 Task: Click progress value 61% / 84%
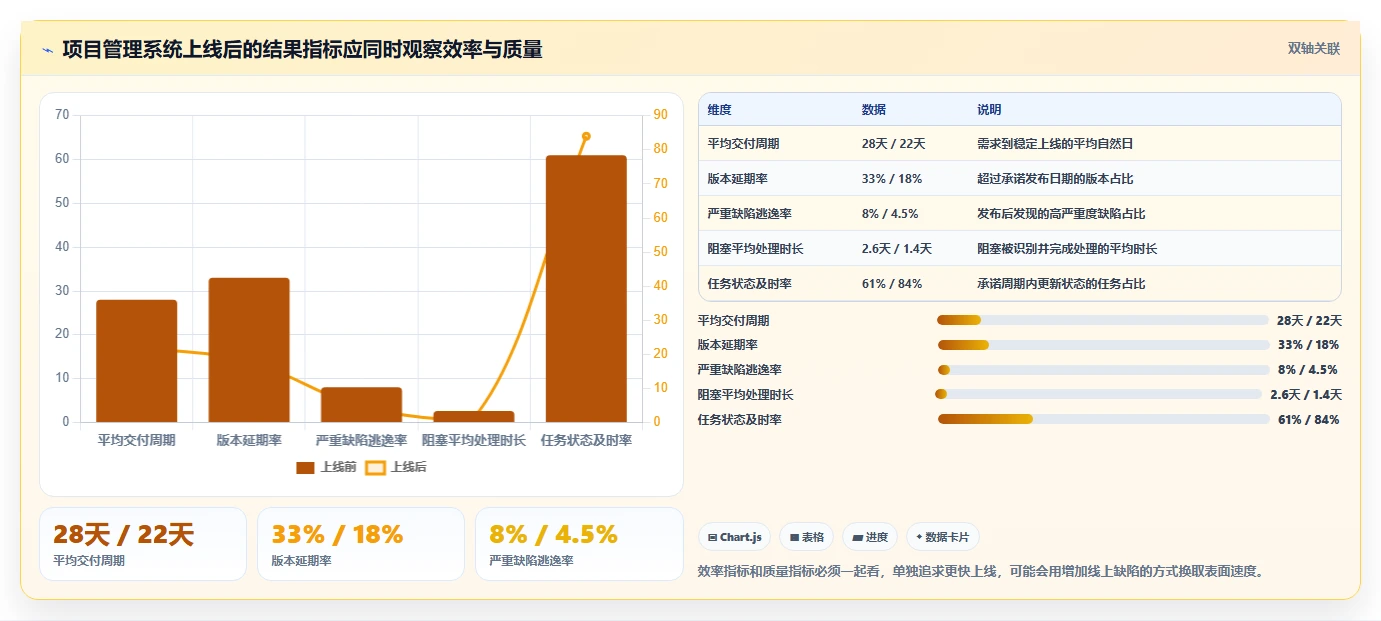tap(1308, 419)
